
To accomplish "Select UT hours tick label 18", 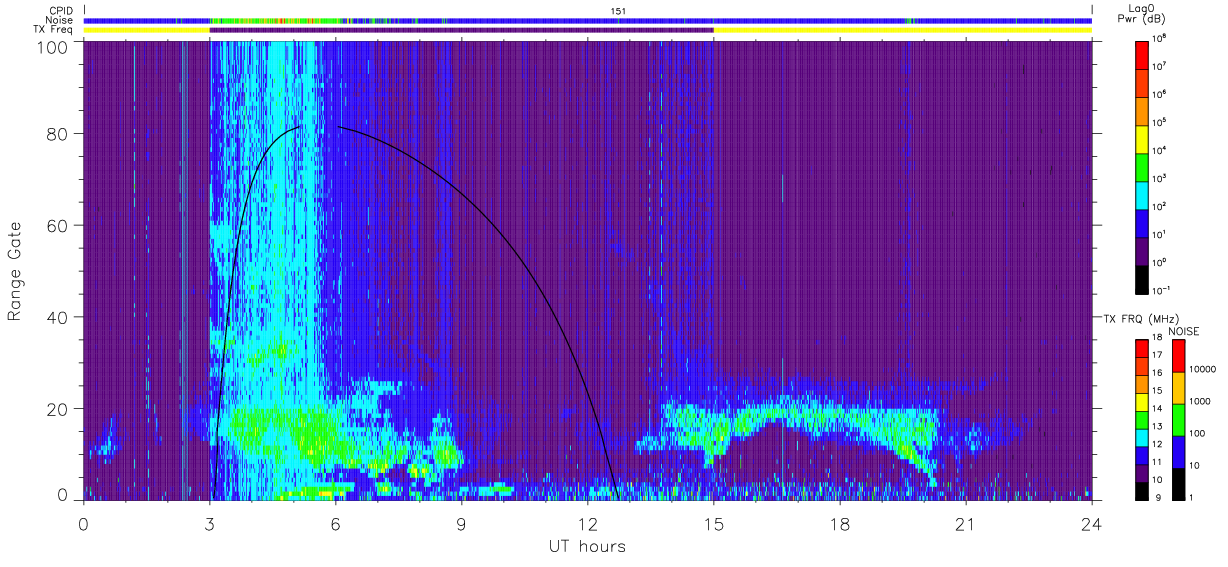I will coord(840,524).
